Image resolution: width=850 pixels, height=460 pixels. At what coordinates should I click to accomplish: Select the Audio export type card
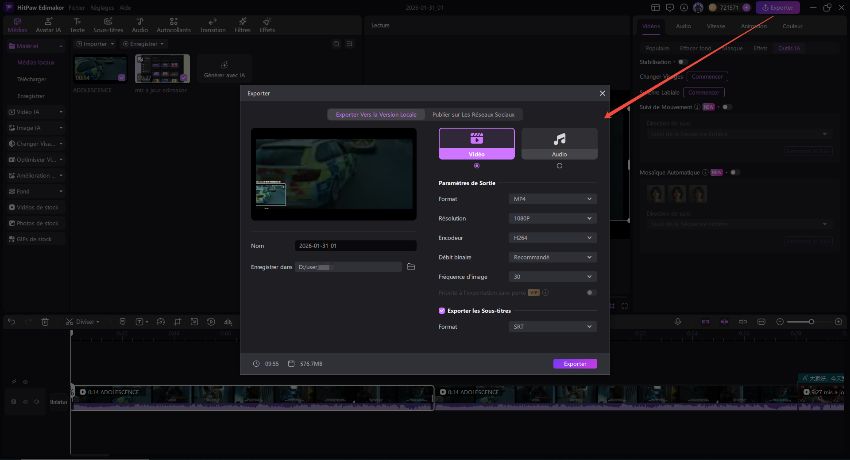(559, 144)
